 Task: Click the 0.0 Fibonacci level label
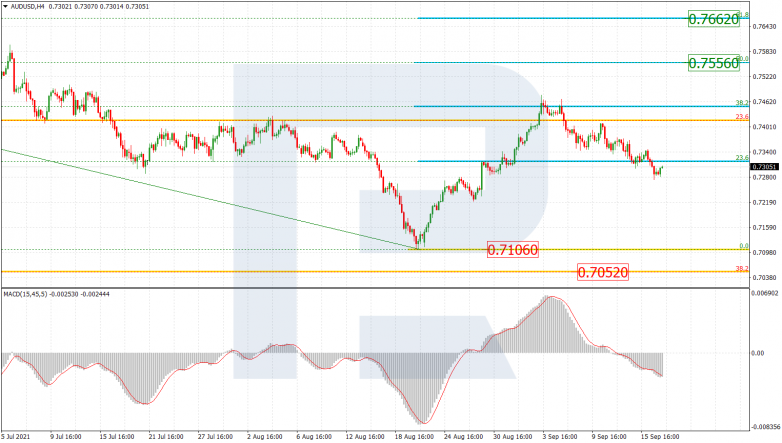coord(744,246)
